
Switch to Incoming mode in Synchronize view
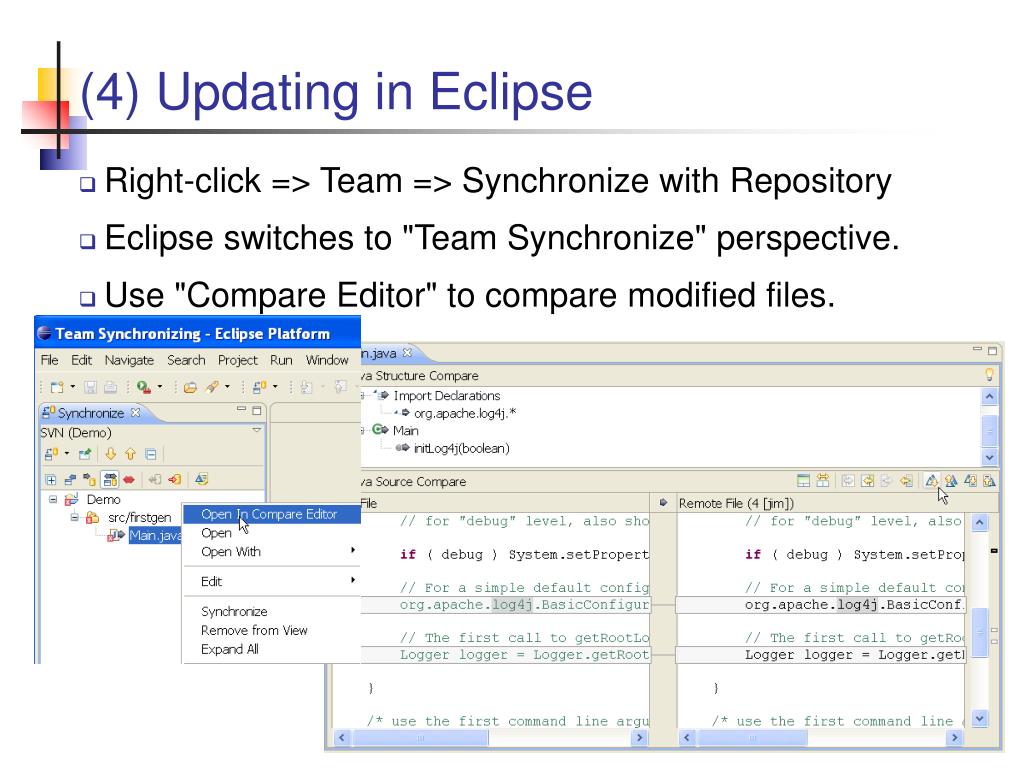[71, 480]
